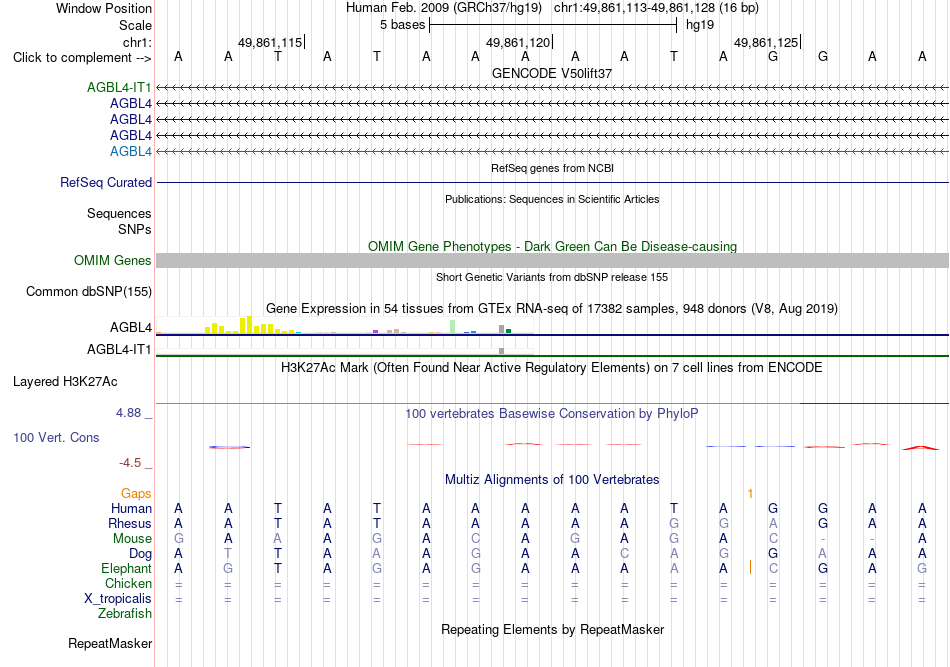Click the tall light-green bar in AGBL4 expression chart
The height and width of the screenshot is (667, 950).
tap(453, 327)
